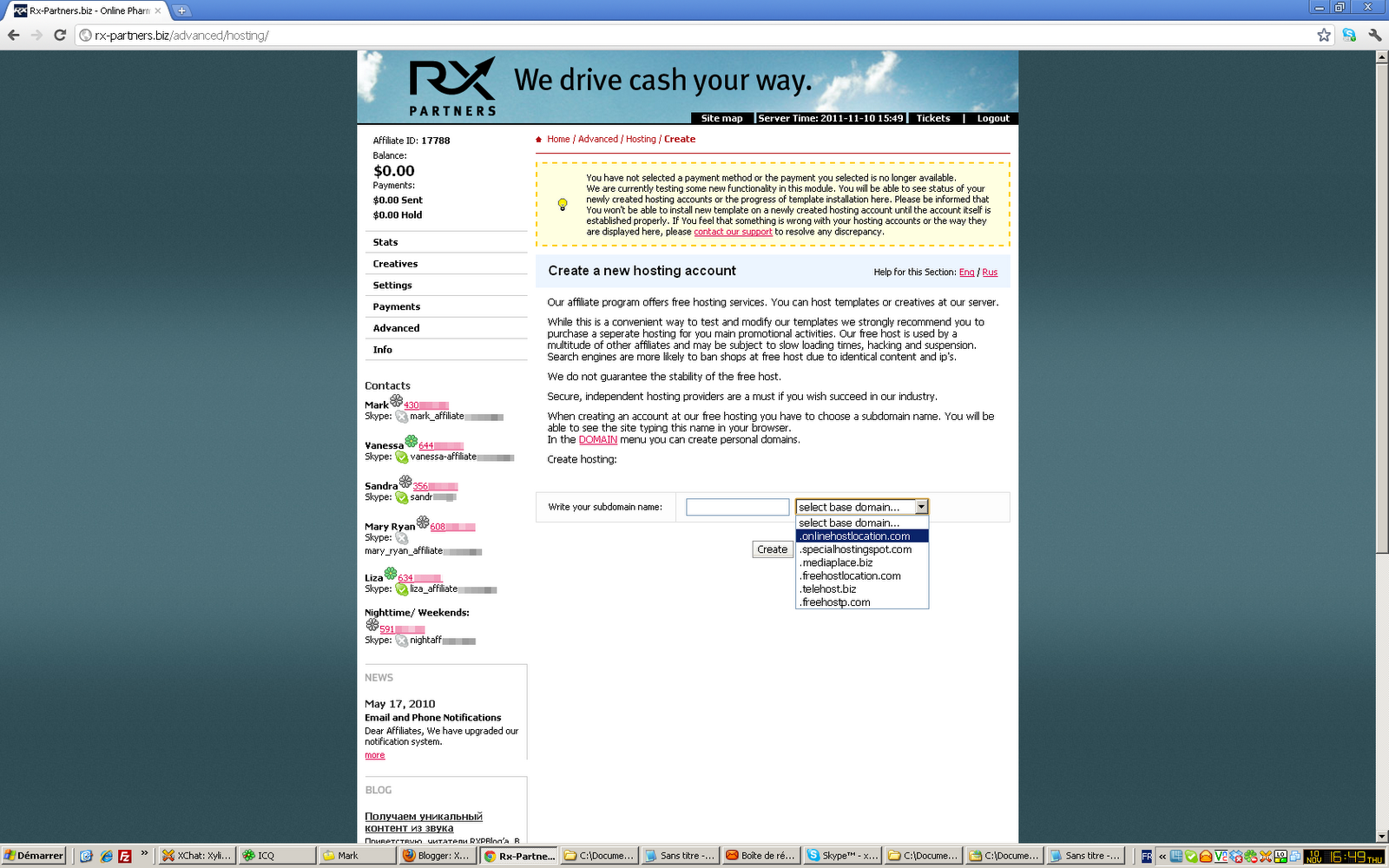The height and width of the screenshot is (868, 1389).
Task: Click the first Quick Launch icon beside Démarrer
Action: tap(86, 856)
